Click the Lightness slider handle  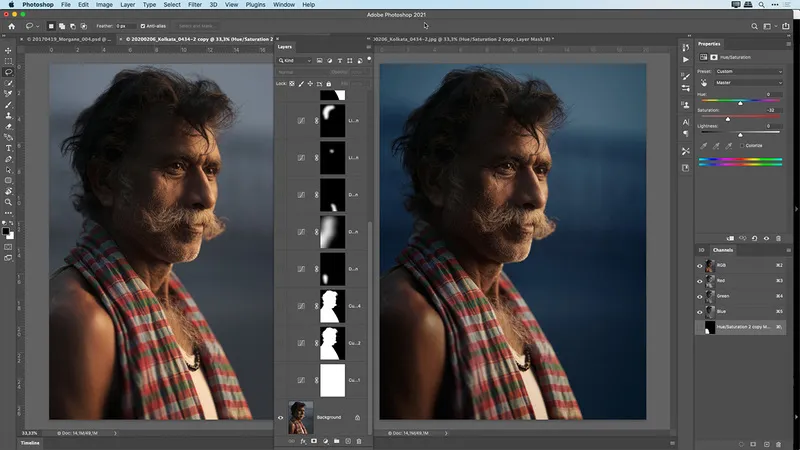740,135
